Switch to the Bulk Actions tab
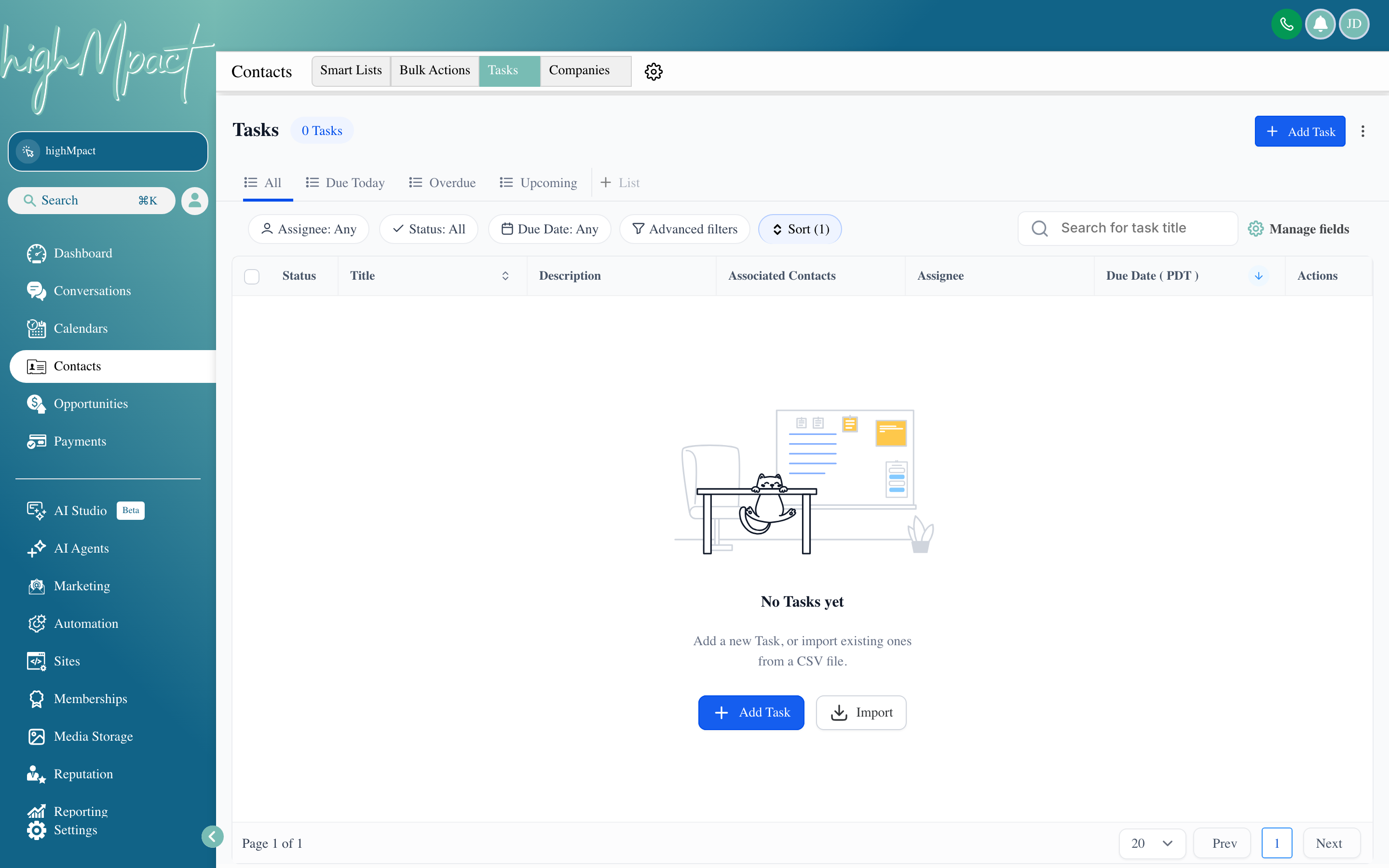The width and height of the screenshot is (1389, 868). (435, 70)
